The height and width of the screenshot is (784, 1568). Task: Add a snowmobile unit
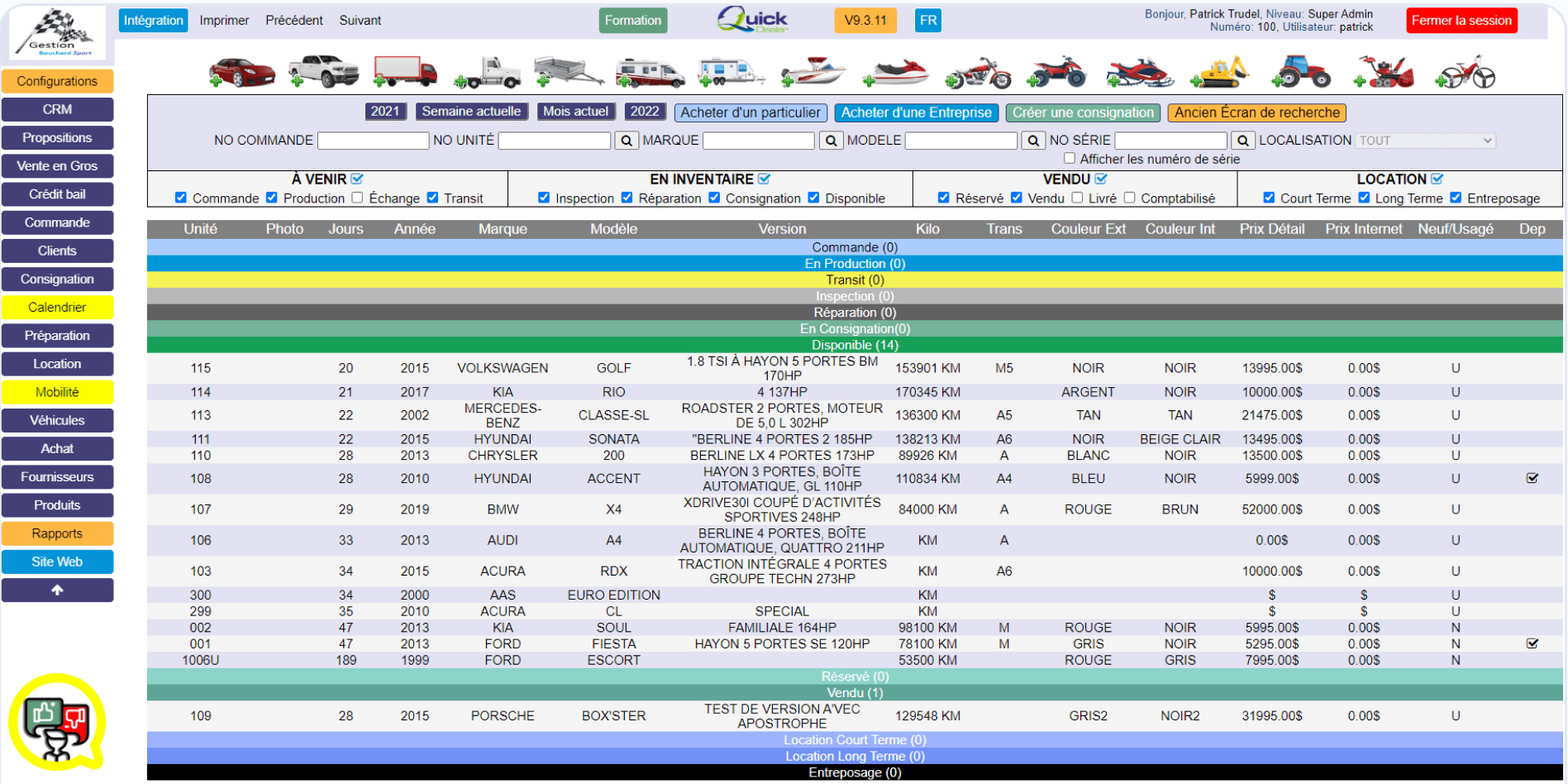coord(1140,72)
